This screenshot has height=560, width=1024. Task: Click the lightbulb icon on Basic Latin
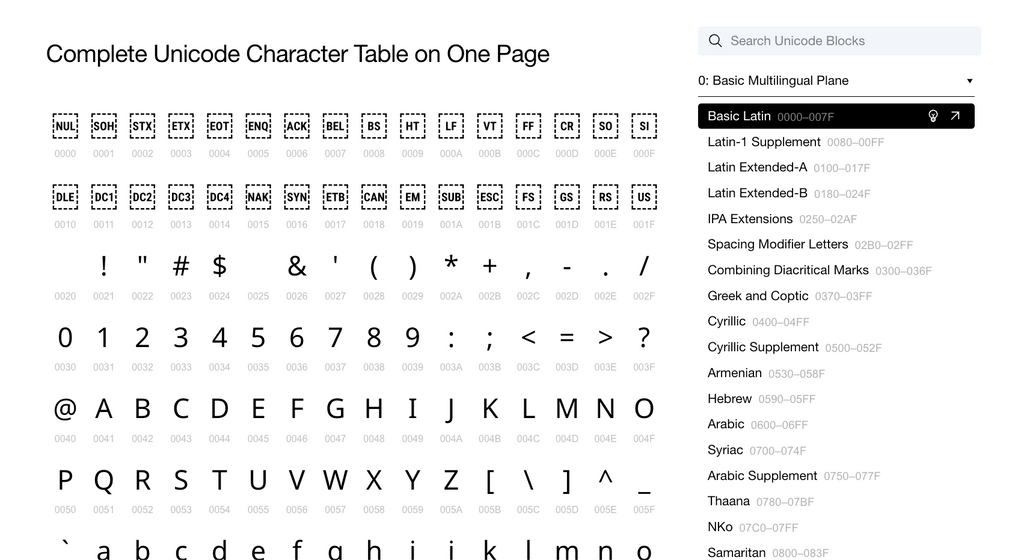[x=933, y=116]
